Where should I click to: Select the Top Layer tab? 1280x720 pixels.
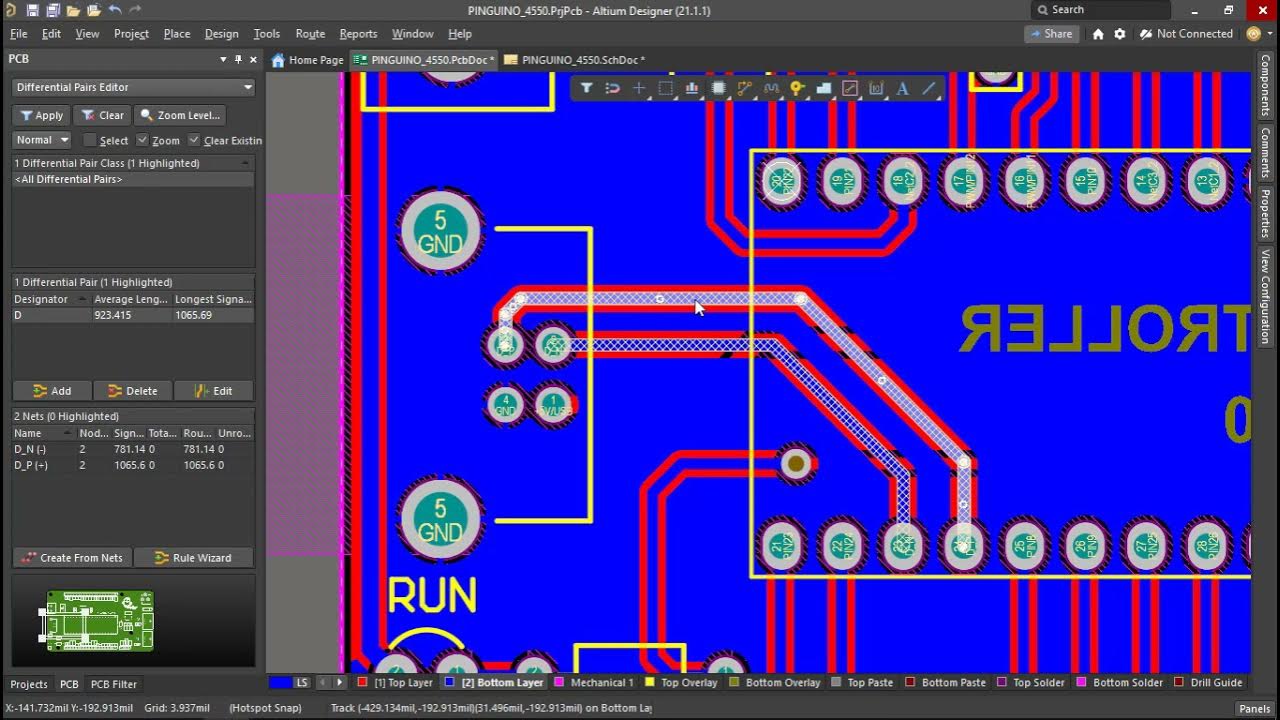396,683
